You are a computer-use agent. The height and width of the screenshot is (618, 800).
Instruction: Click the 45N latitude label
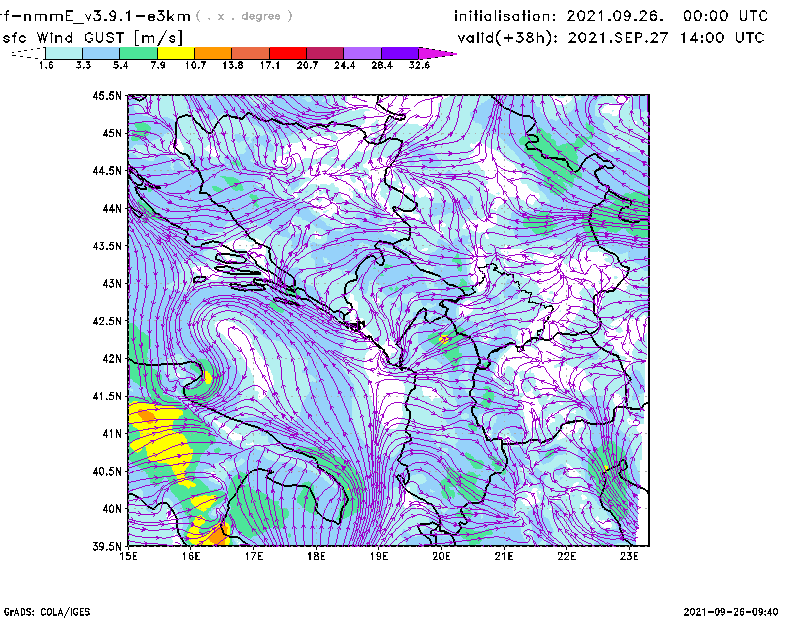pos(112,133)
